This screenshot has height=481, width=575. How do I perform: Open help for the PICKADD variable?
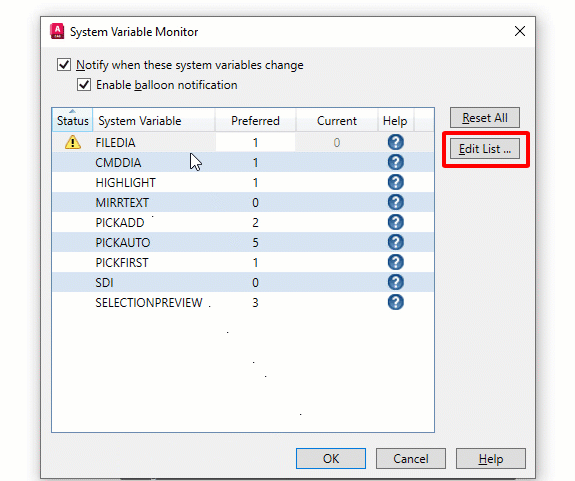coord(396,222)
